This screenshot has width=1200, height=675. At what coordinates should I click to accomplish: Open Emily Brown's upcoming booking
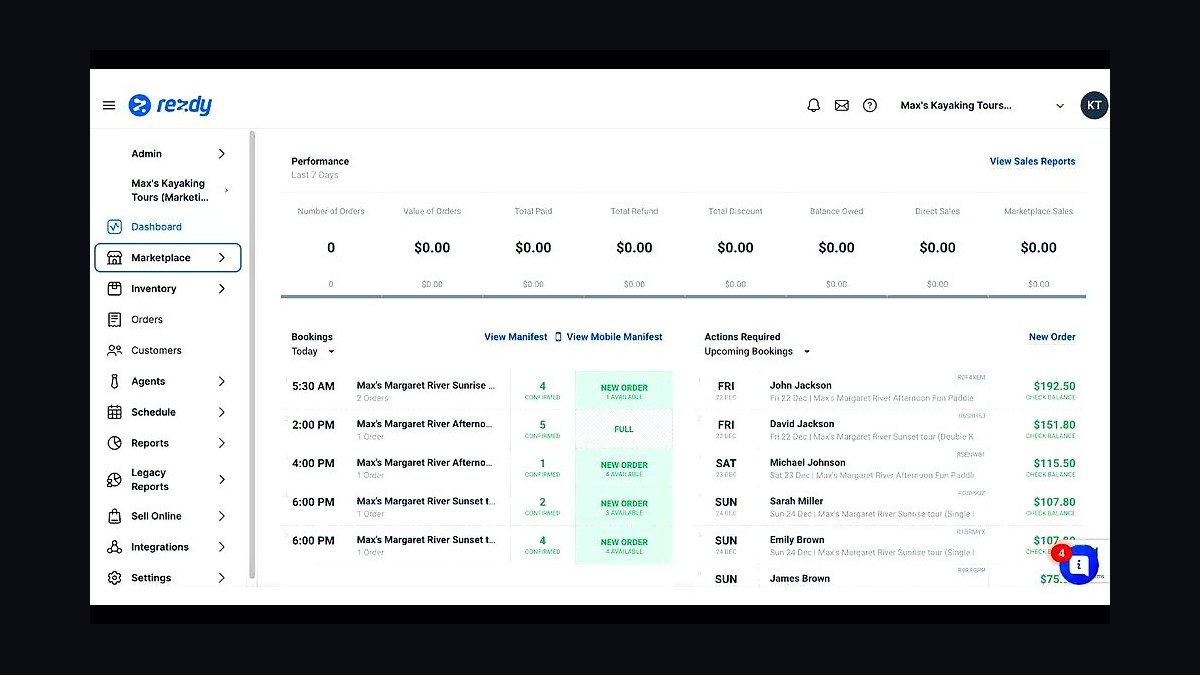797,540
